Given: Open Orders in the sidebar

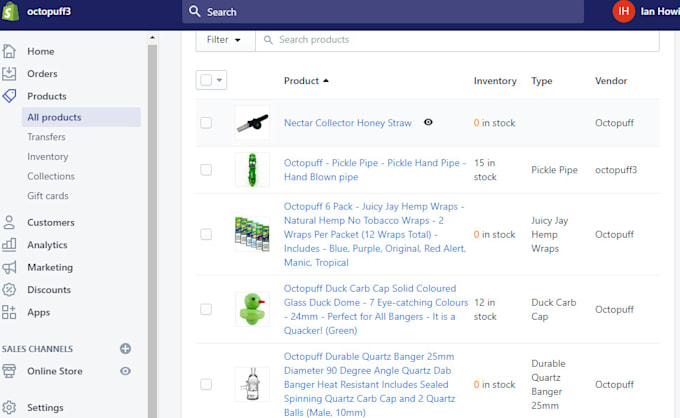Looking at the screenshot, I should [x=42, y=74].
